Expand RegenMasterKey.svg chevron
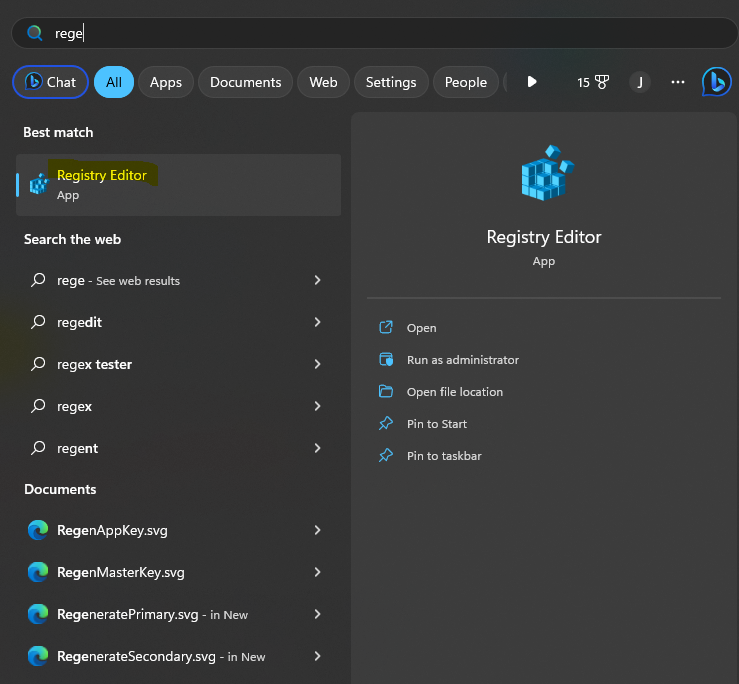The width and height of the screenshot is (739, 684). click(318, 572)
